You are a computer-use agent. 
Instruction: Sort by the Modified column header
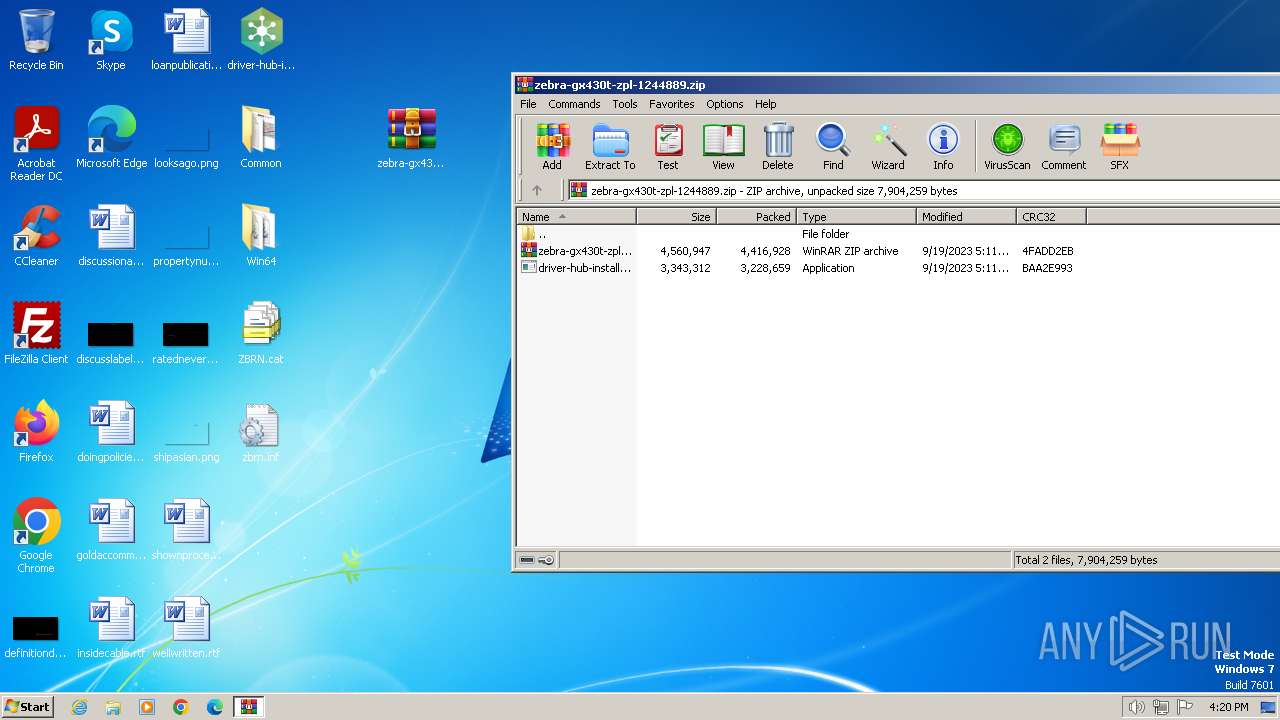(x=966, y=216)
